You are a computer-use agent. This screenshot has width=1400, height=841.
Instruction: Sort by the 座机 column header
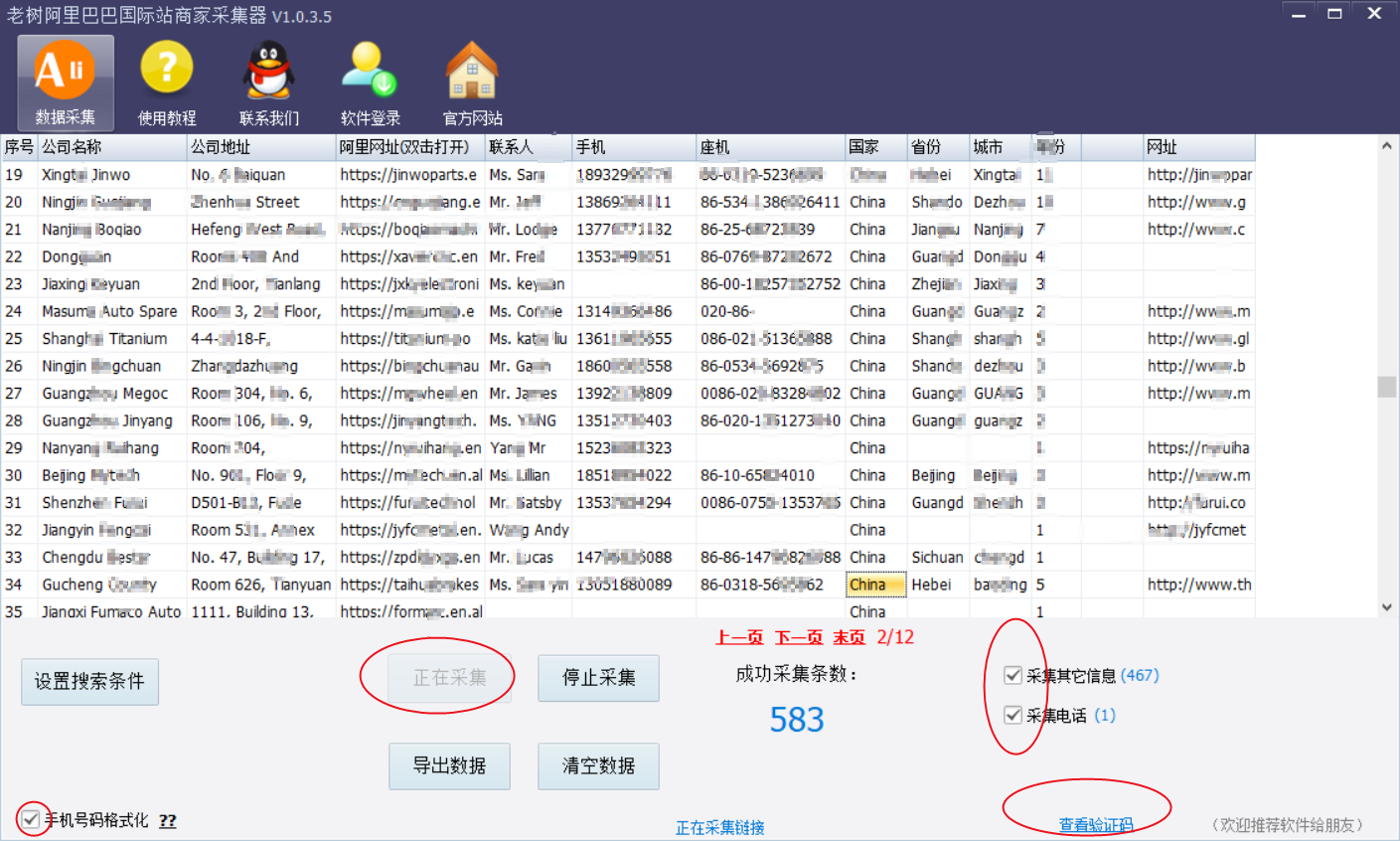tap(771, 147)
